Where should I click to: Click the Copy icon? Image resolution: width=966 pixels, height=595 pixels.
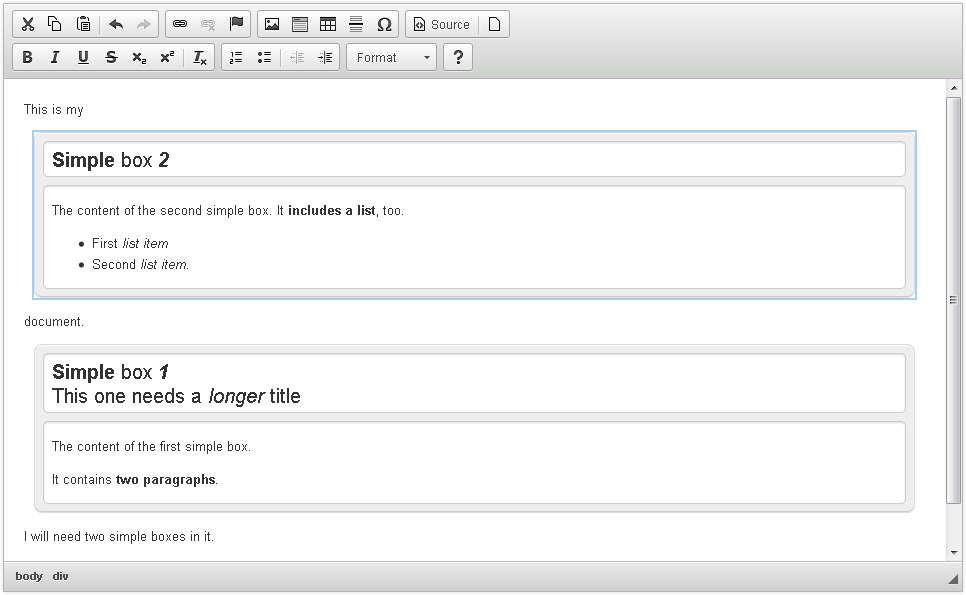click(55, 24)
